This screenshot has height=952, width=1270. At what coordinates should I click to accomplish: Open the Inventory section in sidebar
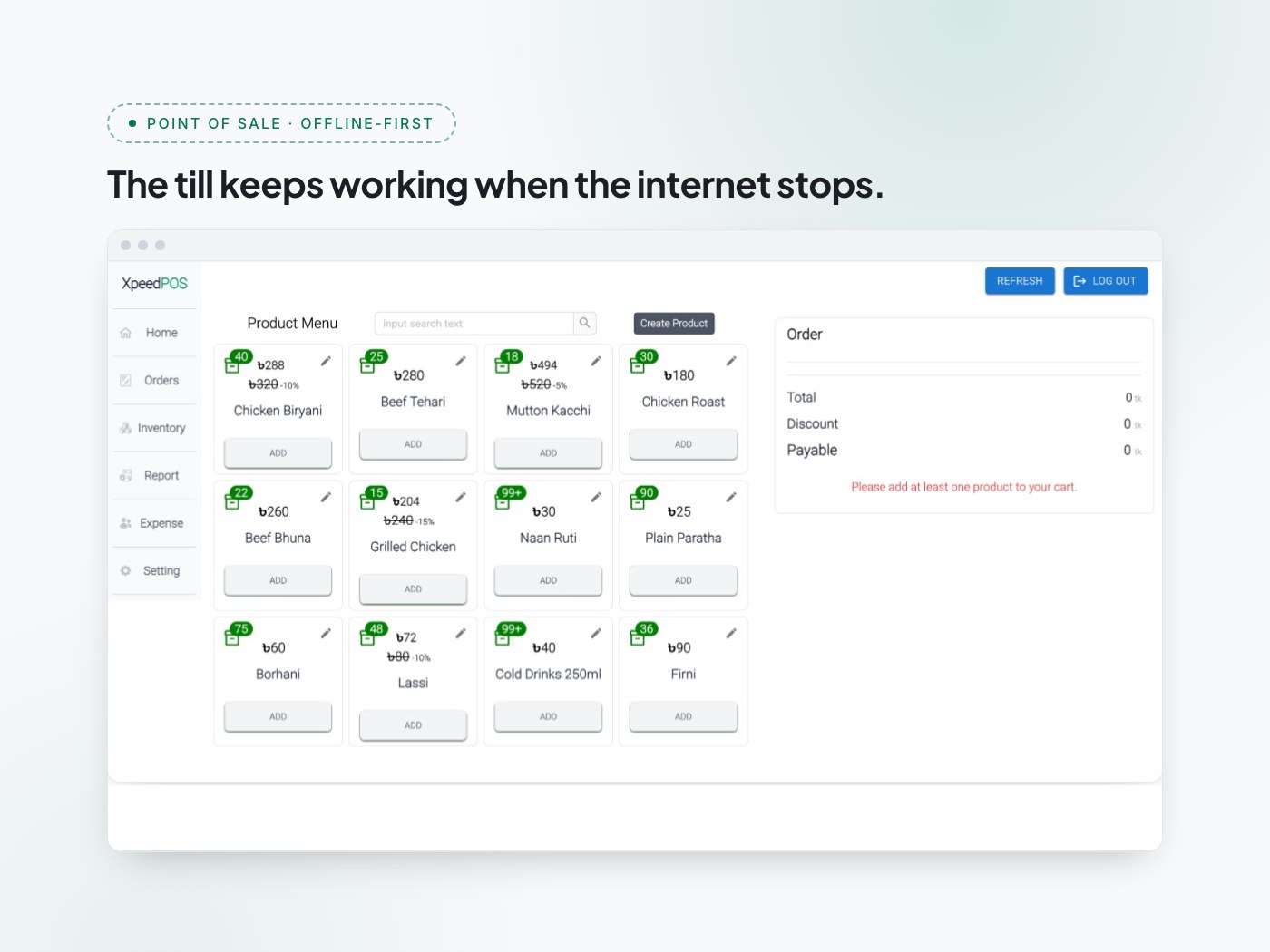[154, 428]
